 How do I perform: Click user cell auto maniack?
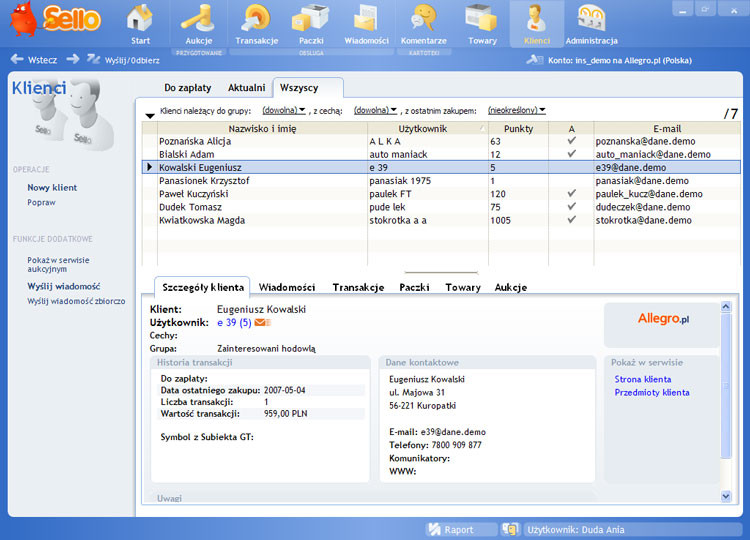coord(398,154)
